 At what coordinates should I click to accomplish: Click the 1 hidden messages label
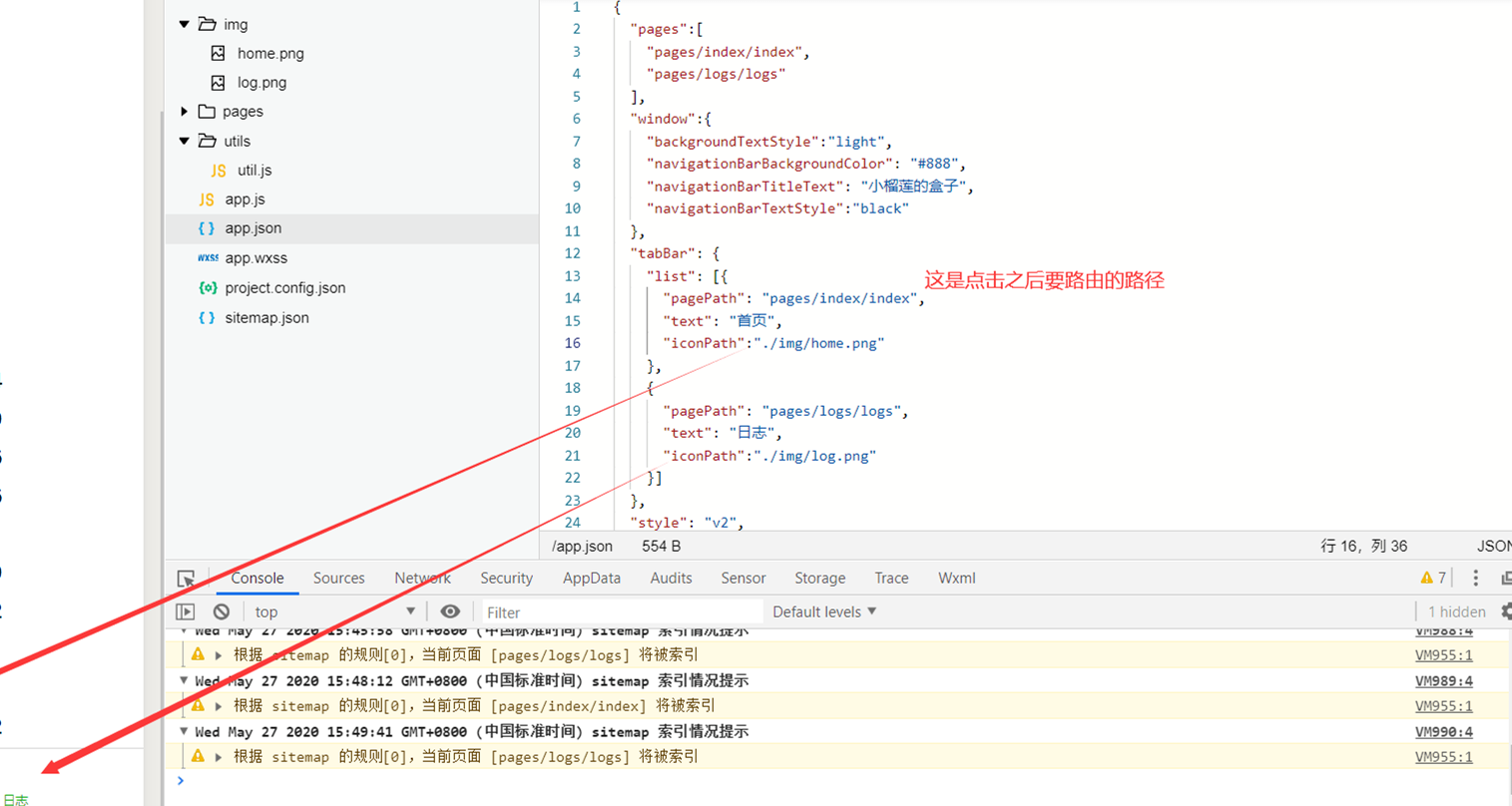(x=1456, y=611)
